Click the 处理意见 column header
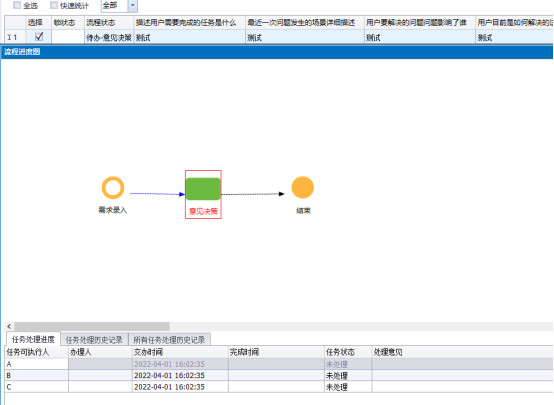Screen dimensions: 554x405 [462, 352]
